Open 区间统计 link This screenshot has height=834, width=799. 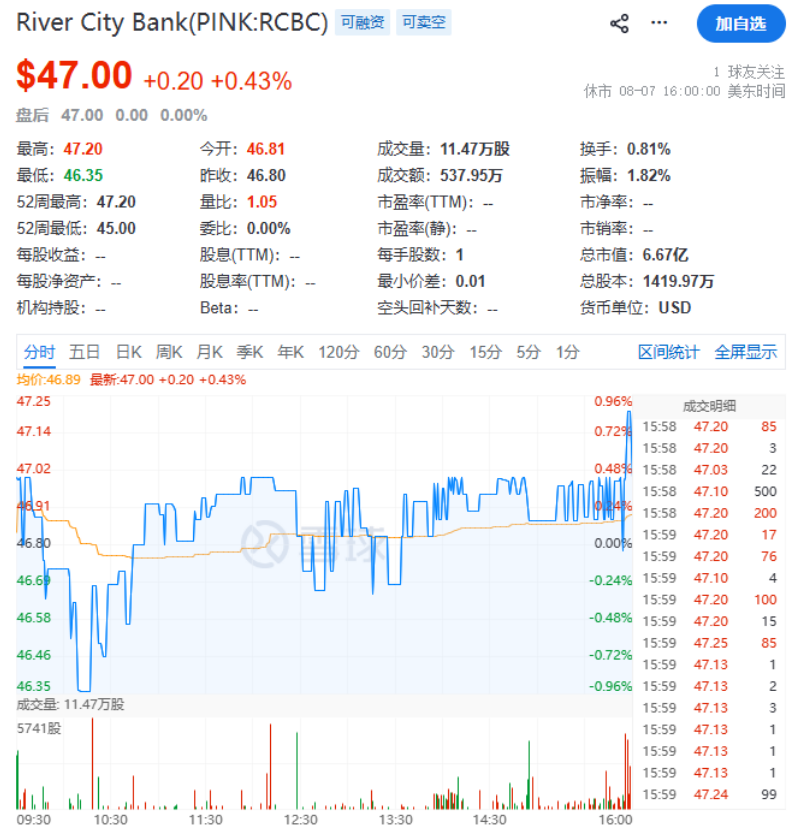click(669, 352)
